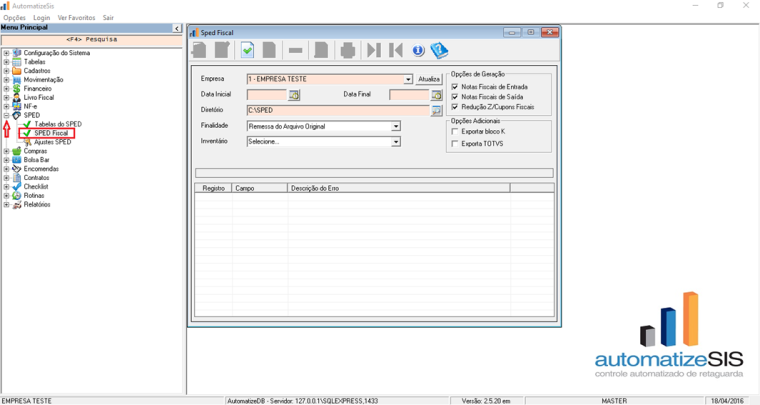Click the Compras green basket icon
Viewport: 760px width, 405px height.
coord(17,151)
